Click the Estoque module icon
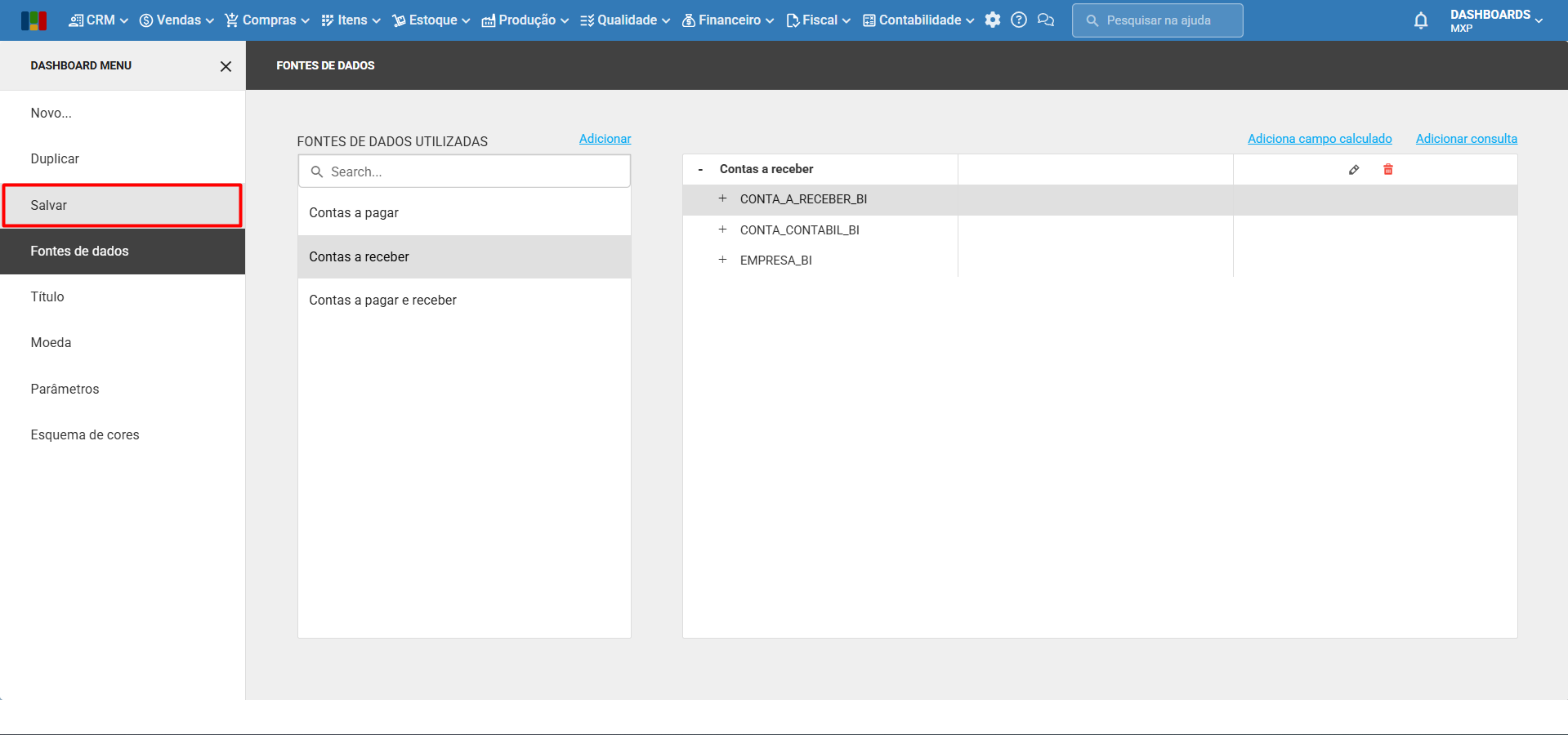This screenshot has width=1568, height=735. click(x=399, y=20)
